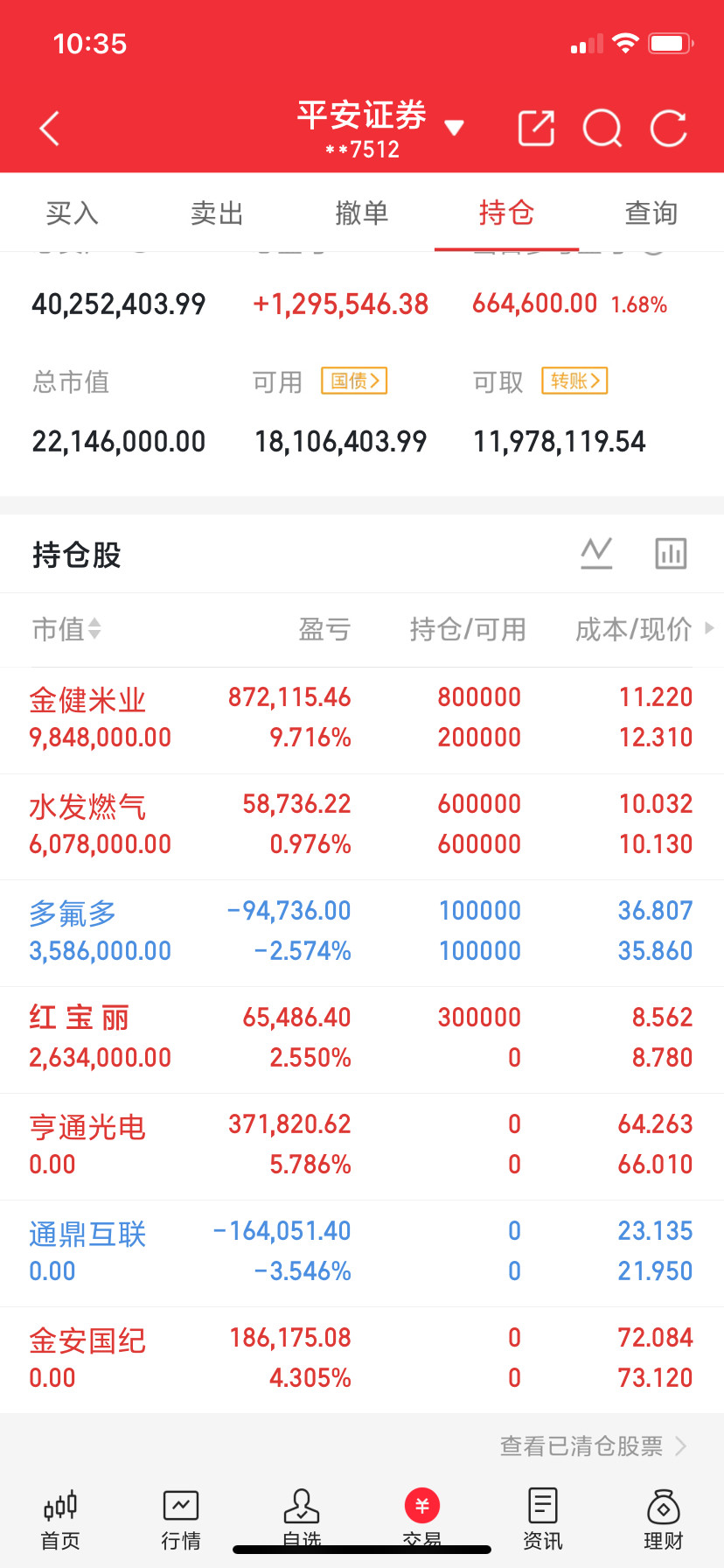Go to 理财 in bottom navigation
724x1568 pixels.
(664, 1521)
